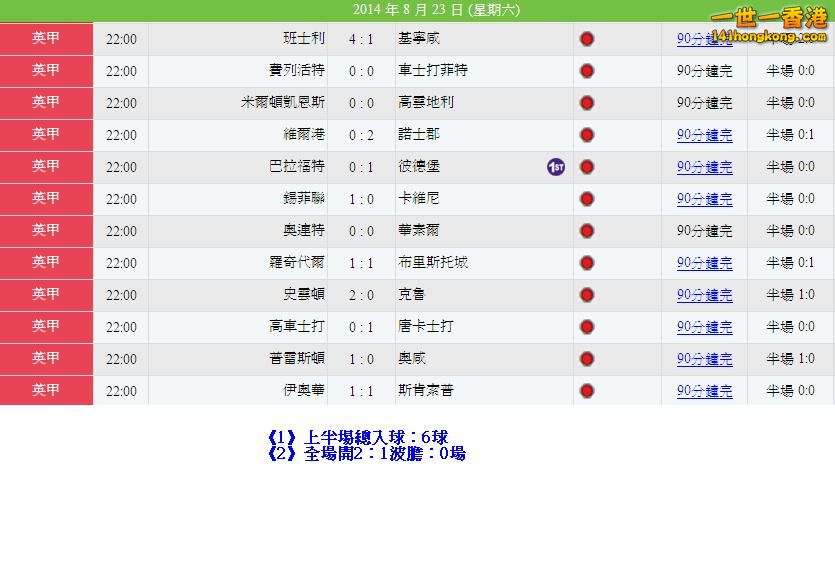
Task: Click the 英甲 league cell for 伊奧華
Action: click(46, 390)
